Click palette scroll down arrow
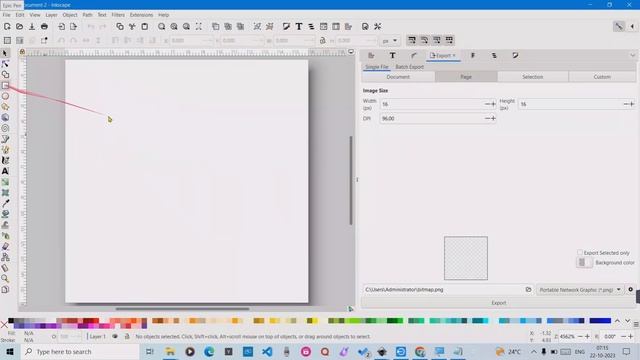 (628, 321)
